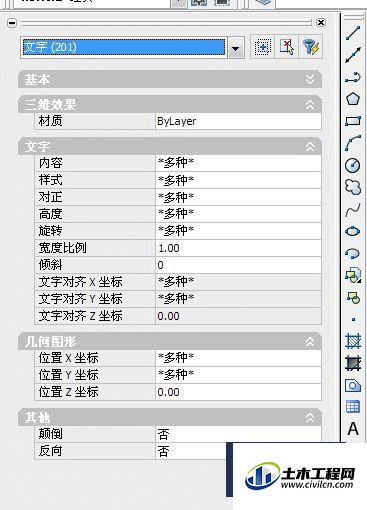Screen dimensions: 367x510
Task: Select the Arc tool
Action: (353, 143)
